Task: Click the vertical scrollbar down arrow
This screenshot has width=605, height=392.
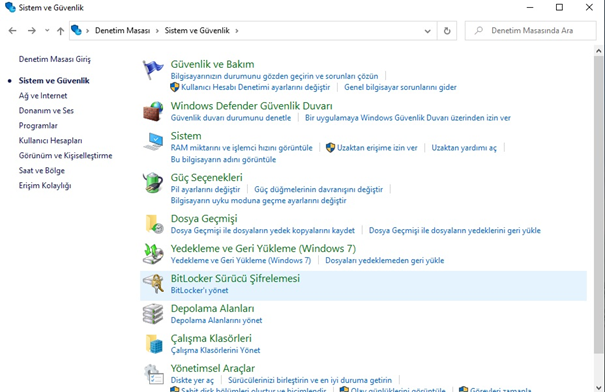Action: [x=598, y=387]
